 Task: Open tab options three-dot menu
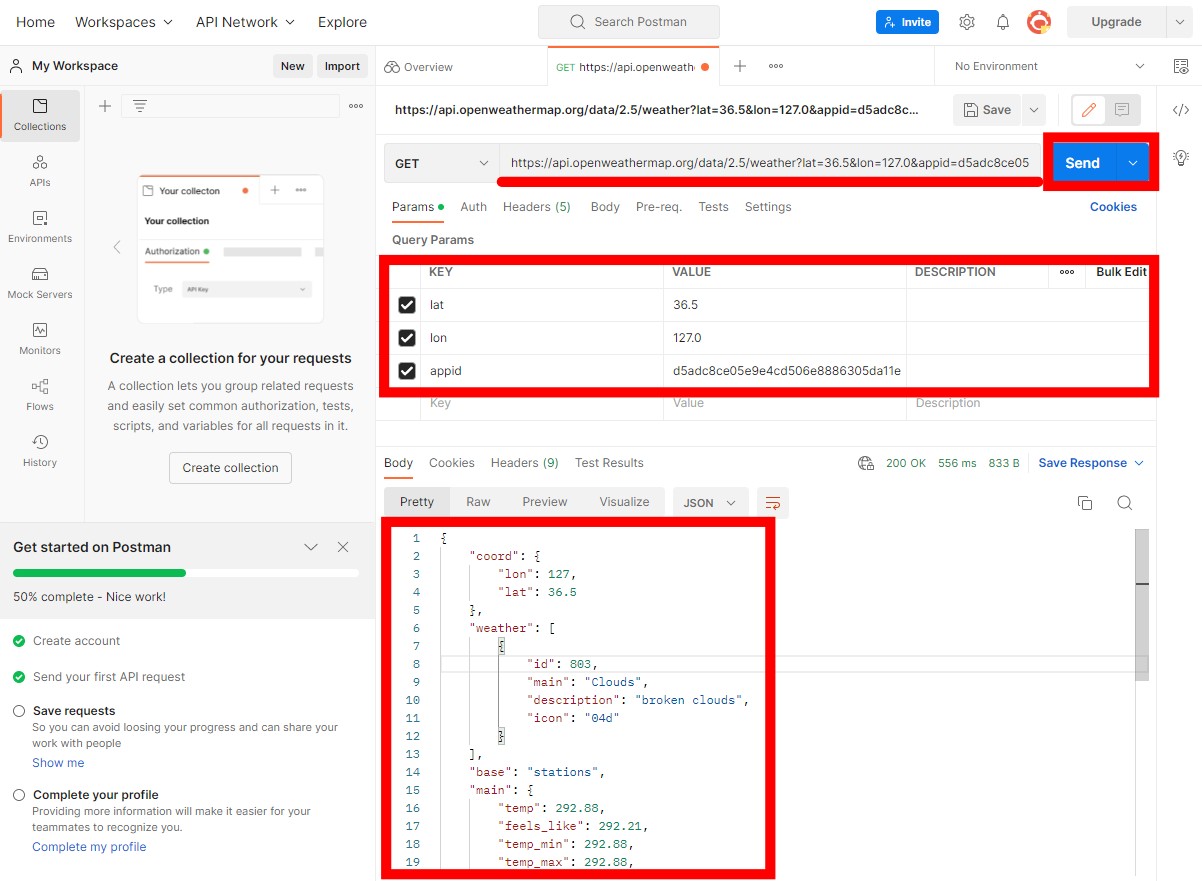[x=776, y=66]
